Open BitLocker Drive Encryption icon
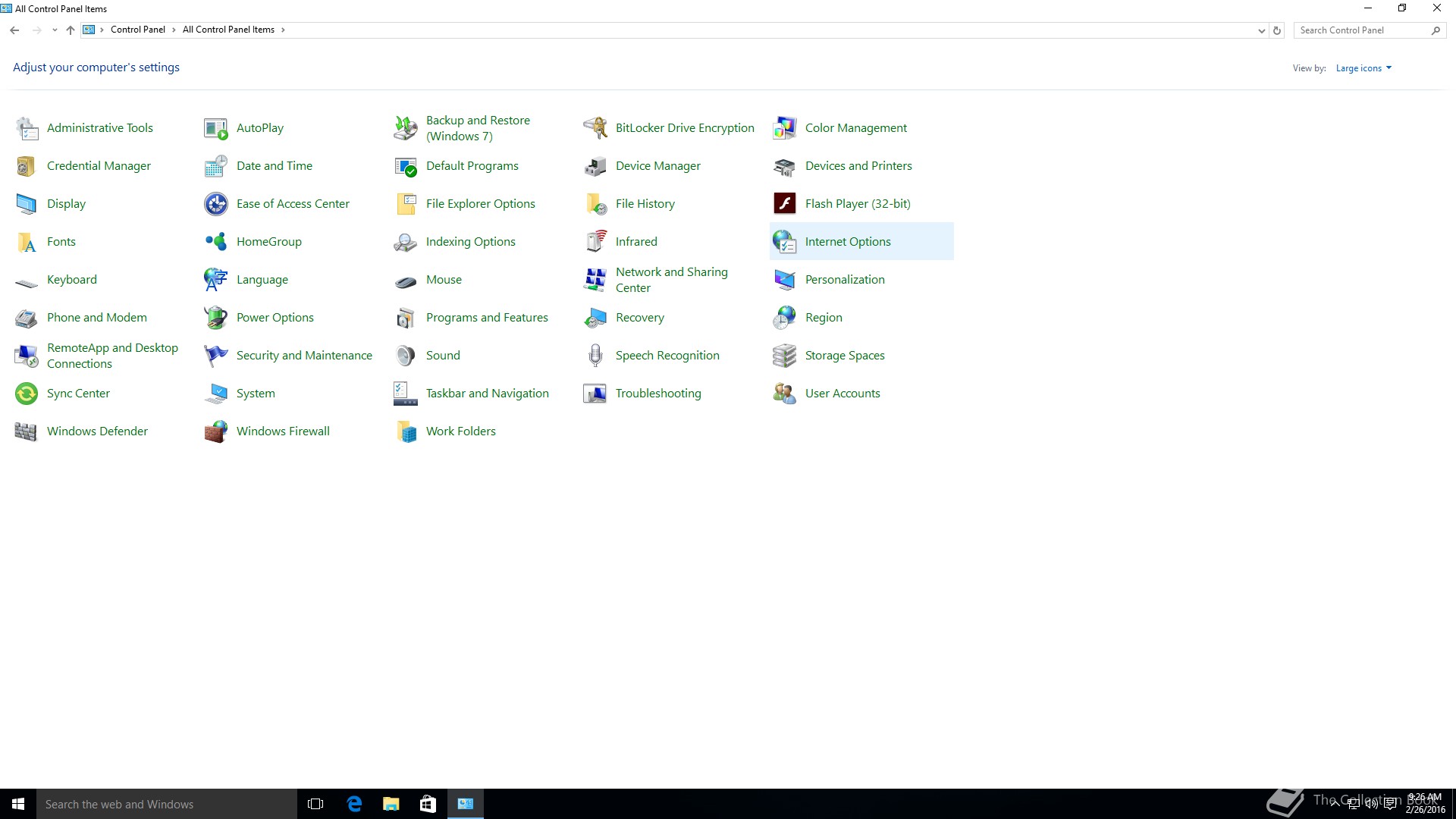1456x819 pixels. [595, 128]
